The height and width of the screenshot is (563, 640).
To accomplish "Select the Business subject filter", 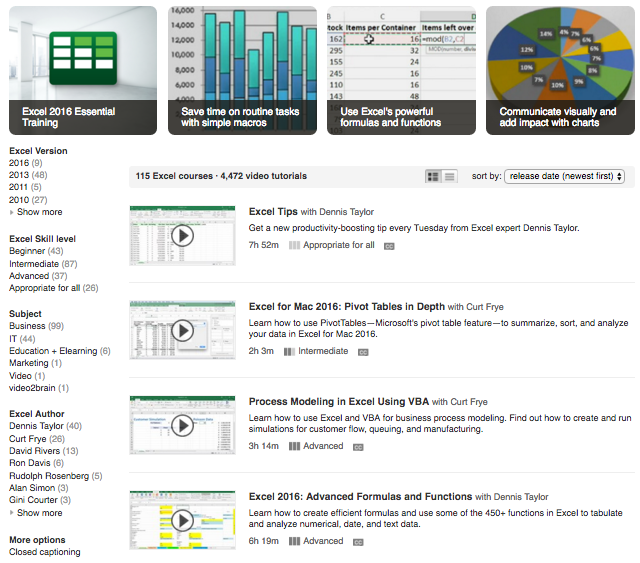I will [x=27, y=326].
